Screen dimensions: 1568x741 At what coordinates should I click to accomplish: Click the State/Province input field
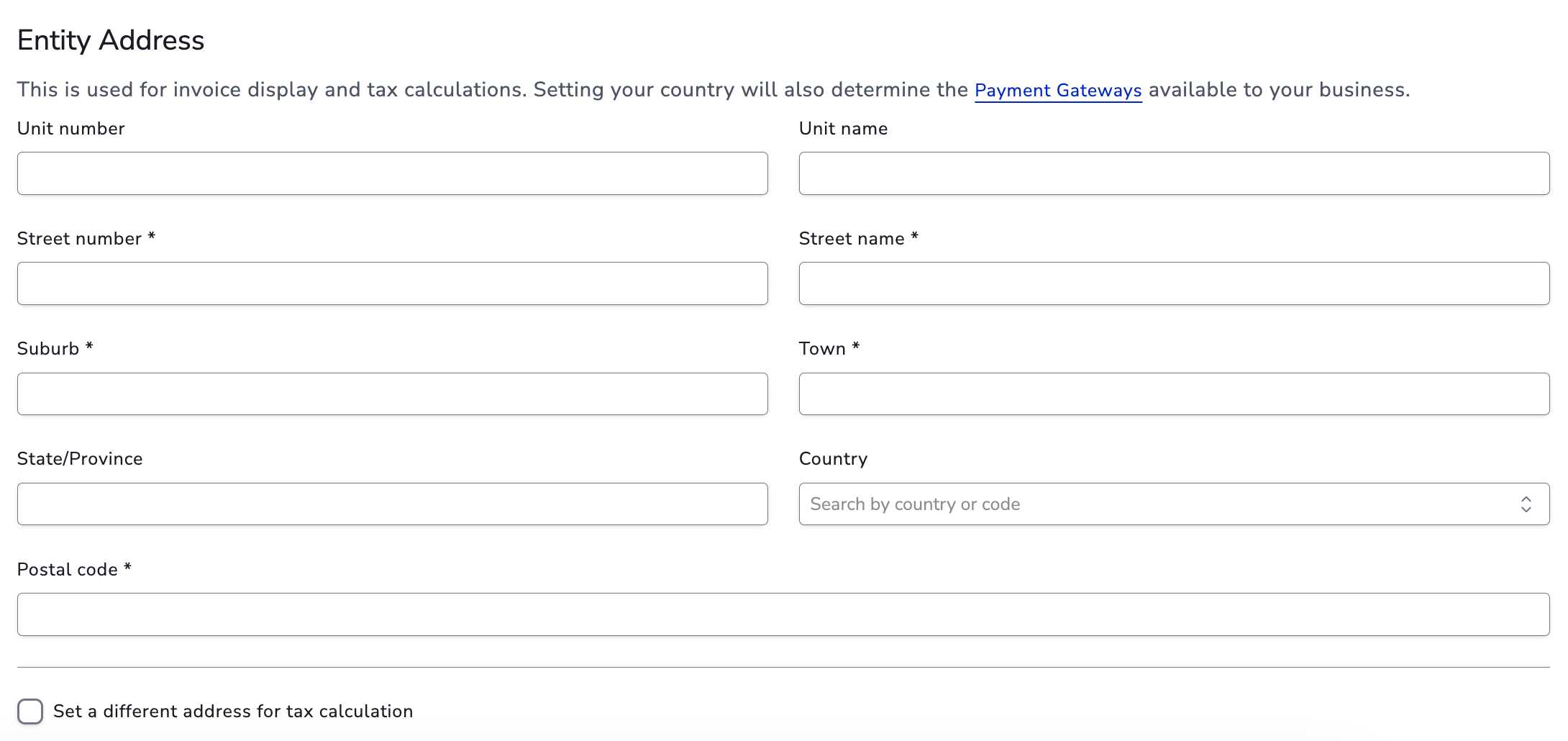(392, 504)
